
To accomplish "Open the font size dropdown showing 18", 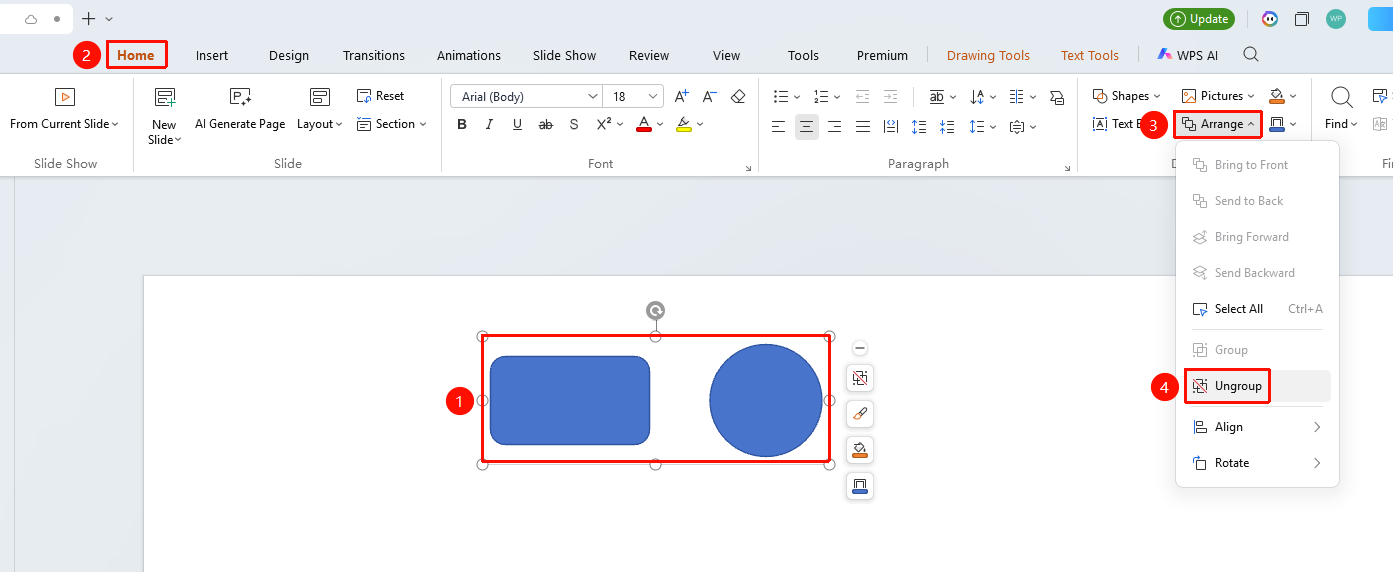I will tap(654, 96).
